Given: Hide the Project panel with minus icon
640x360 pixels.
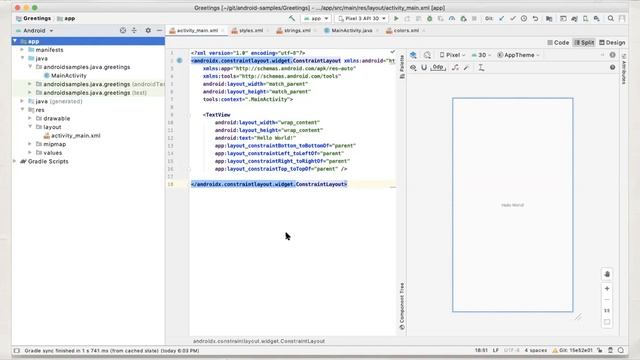Looking at the screenshot, I should (159, 30).
